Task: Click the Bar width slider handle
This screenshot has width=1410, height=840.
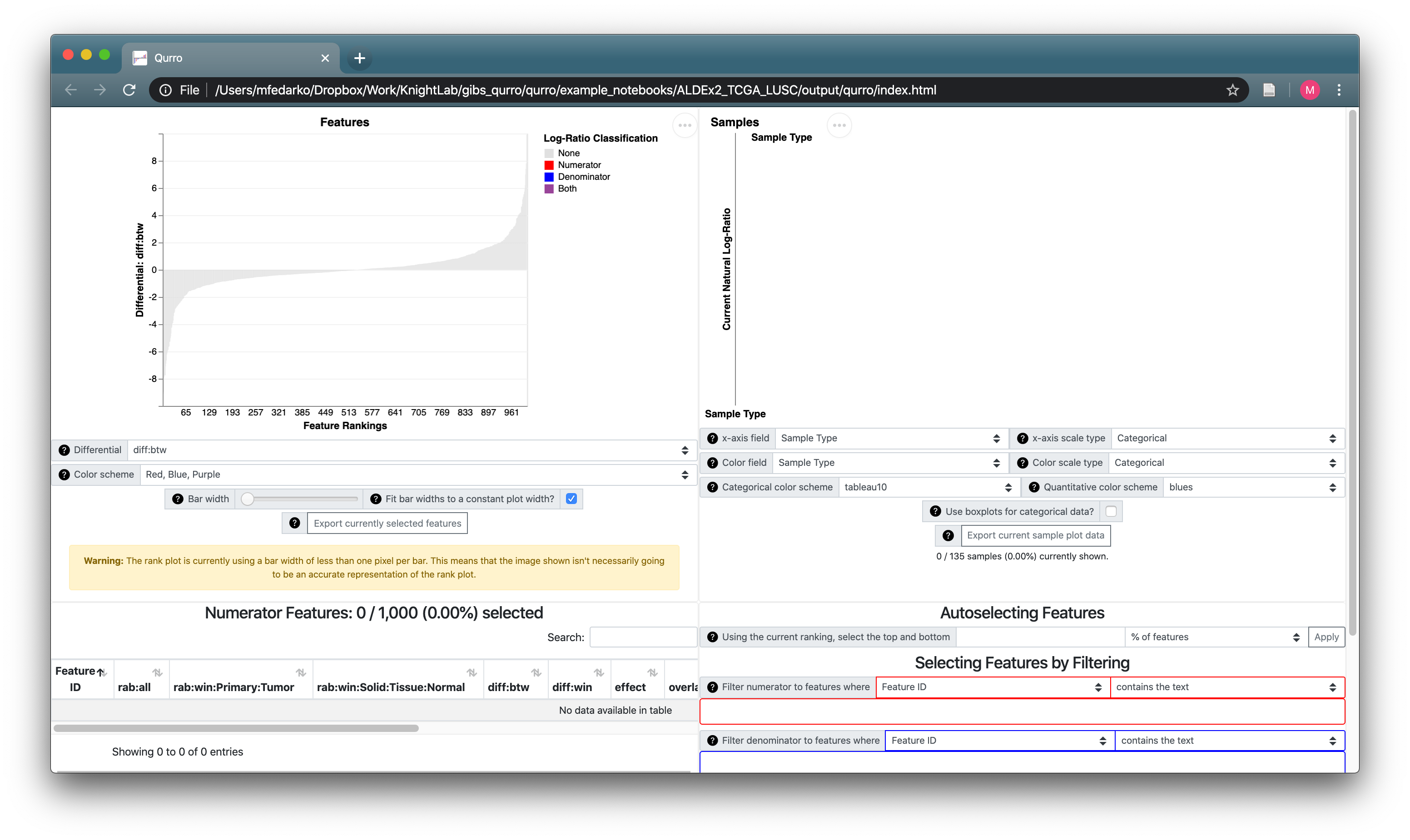Action: pyautogui.click(x=248, y=499)
